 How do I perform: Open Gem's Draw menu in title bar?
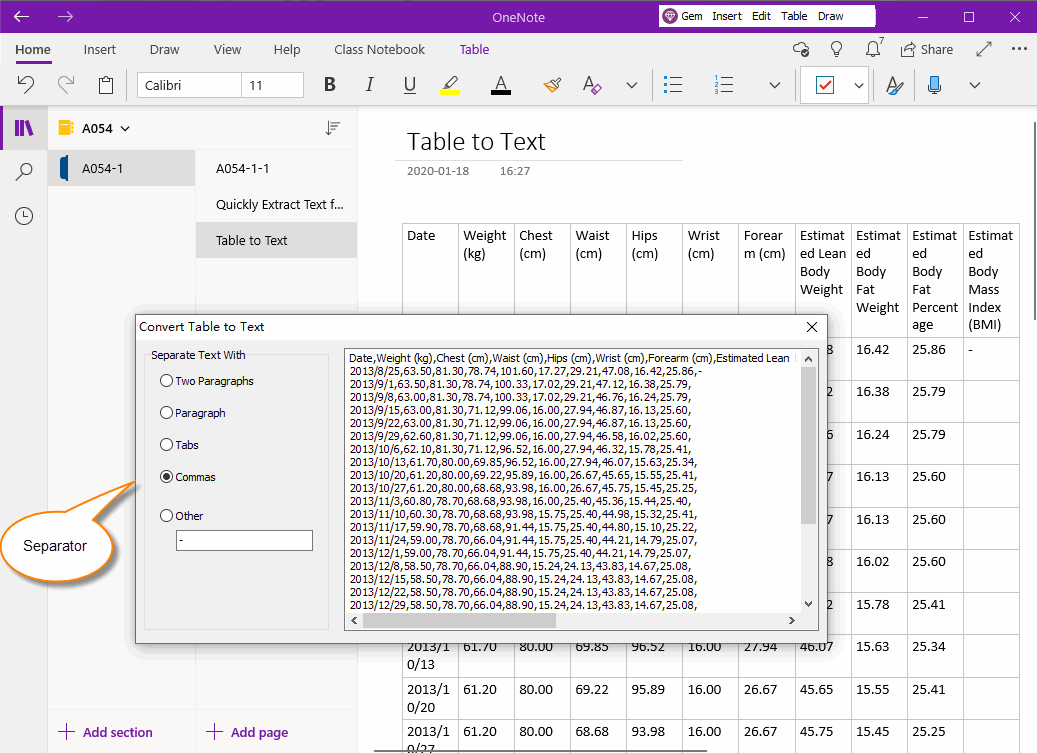pyautogui.click(x=830, y=16)
